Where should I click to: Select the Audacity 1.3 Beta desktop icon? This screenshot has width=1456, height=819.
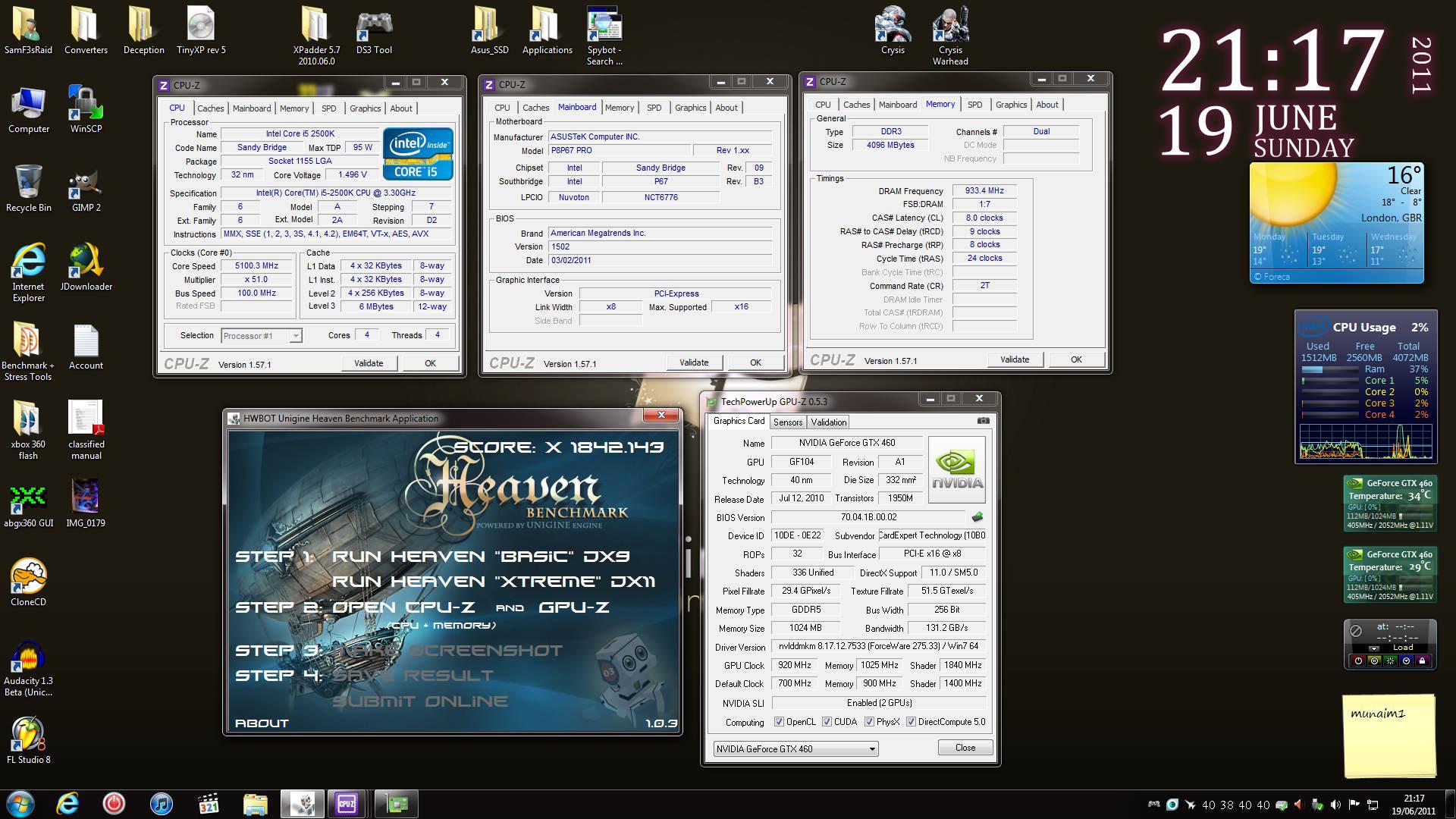[28, 667]
